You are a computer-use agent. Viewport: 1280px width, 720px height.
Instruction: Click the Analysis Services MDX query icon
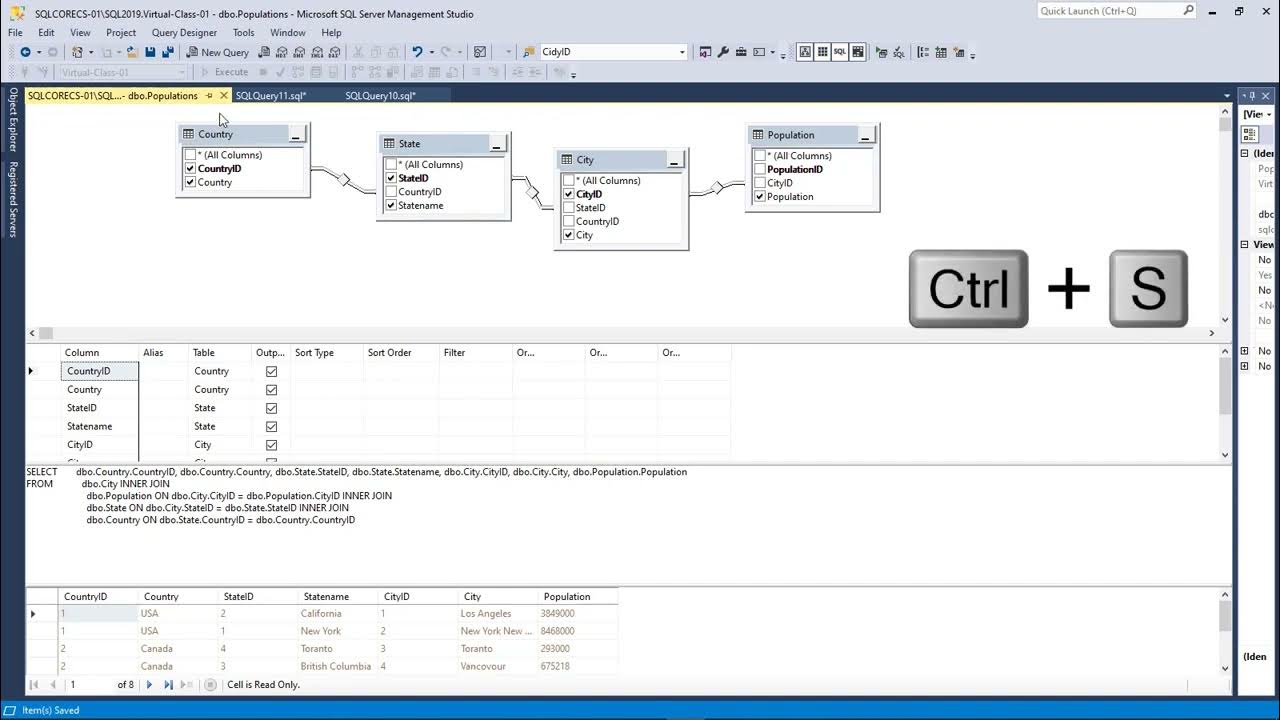(281, 52)
